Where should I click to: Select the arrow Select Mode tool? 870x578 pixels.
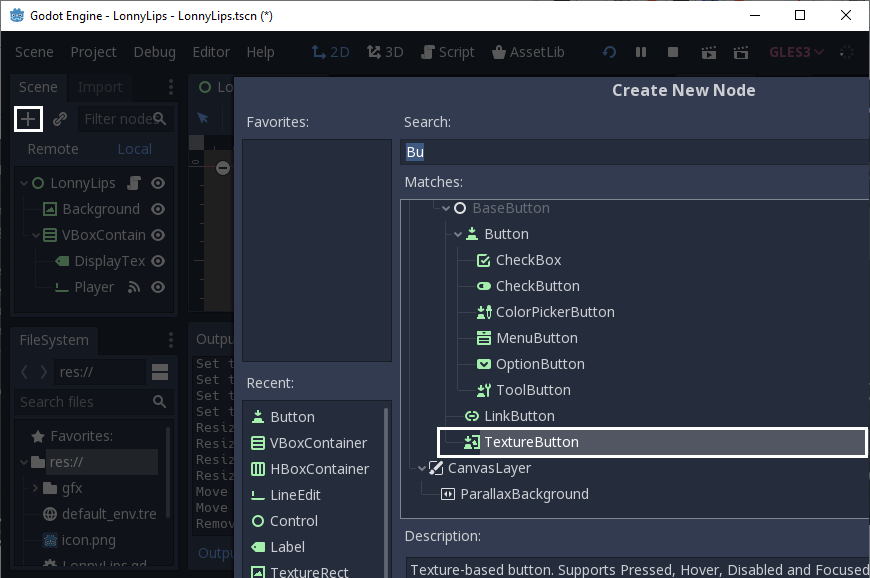203,118
